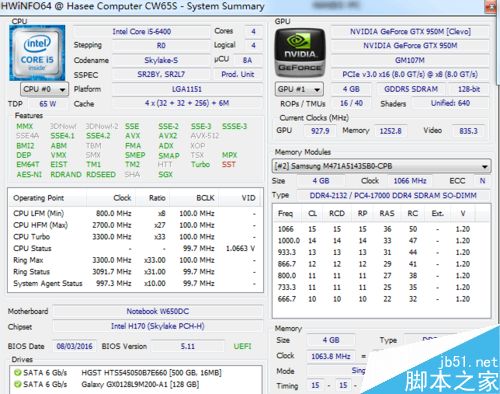Click the Intel Core i5 logo

(37, 53)
